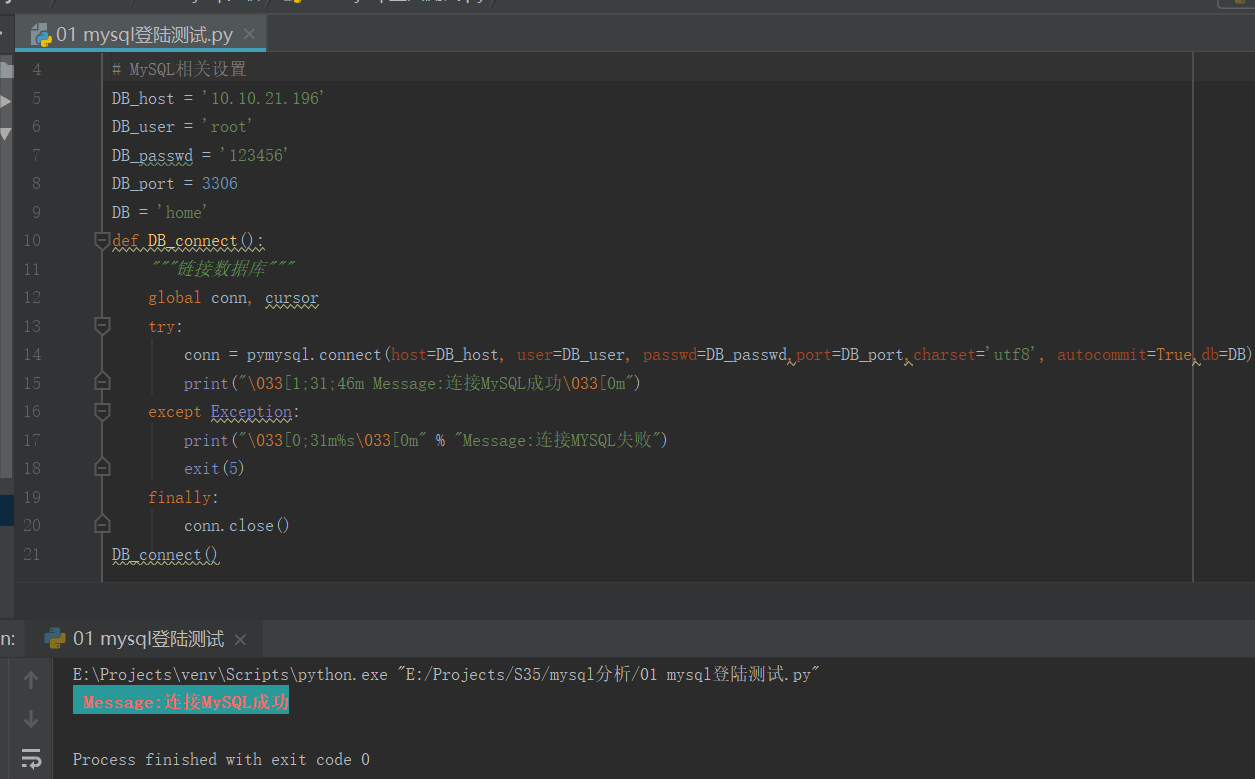1255x779 pixels.
Task: Click the partially visible folder icon beside the gutter
Action: pyautogui.click(x=6, y=70)
